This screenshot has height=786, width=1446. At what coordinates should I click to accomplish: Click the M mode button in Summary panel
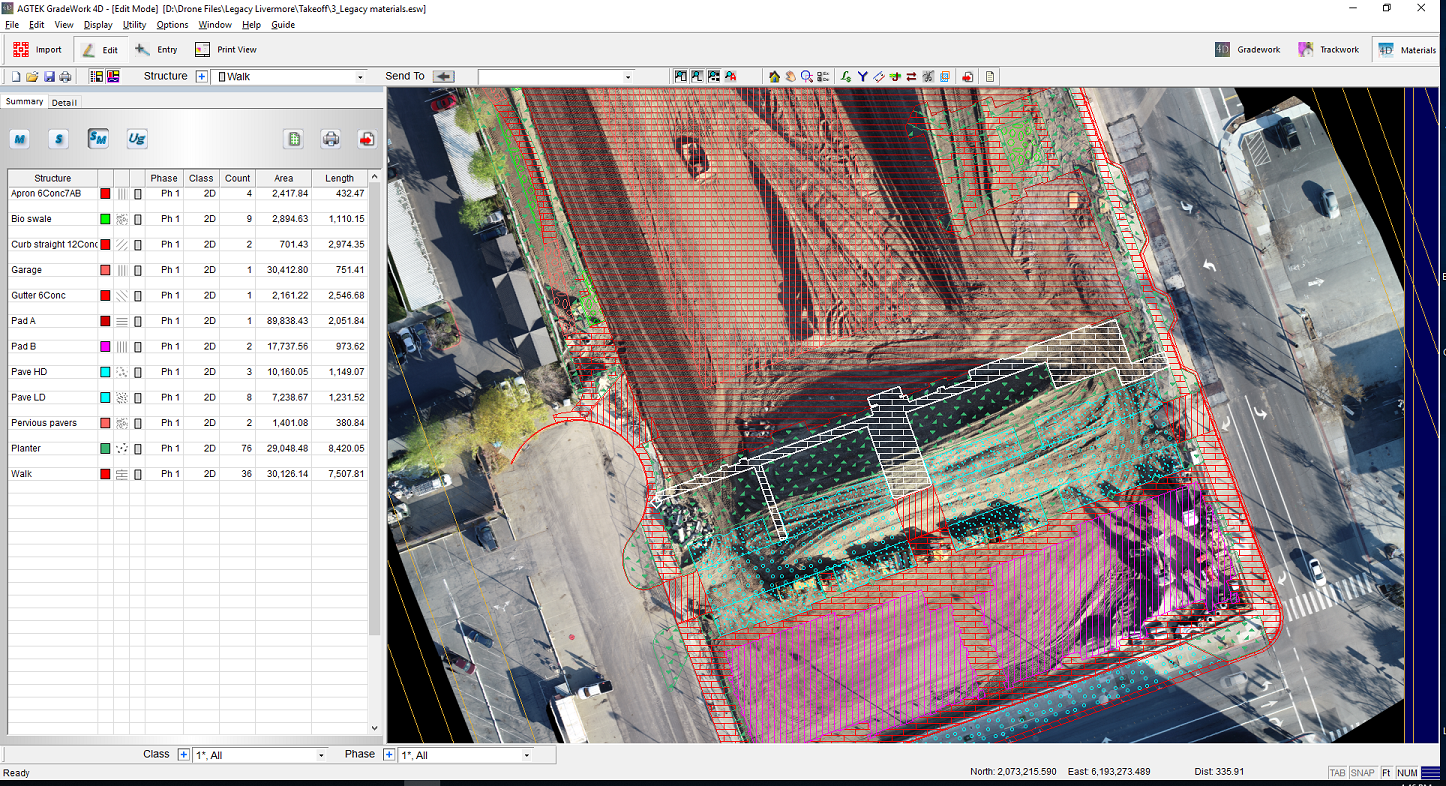pyautogui.click(x=19, y=139)
